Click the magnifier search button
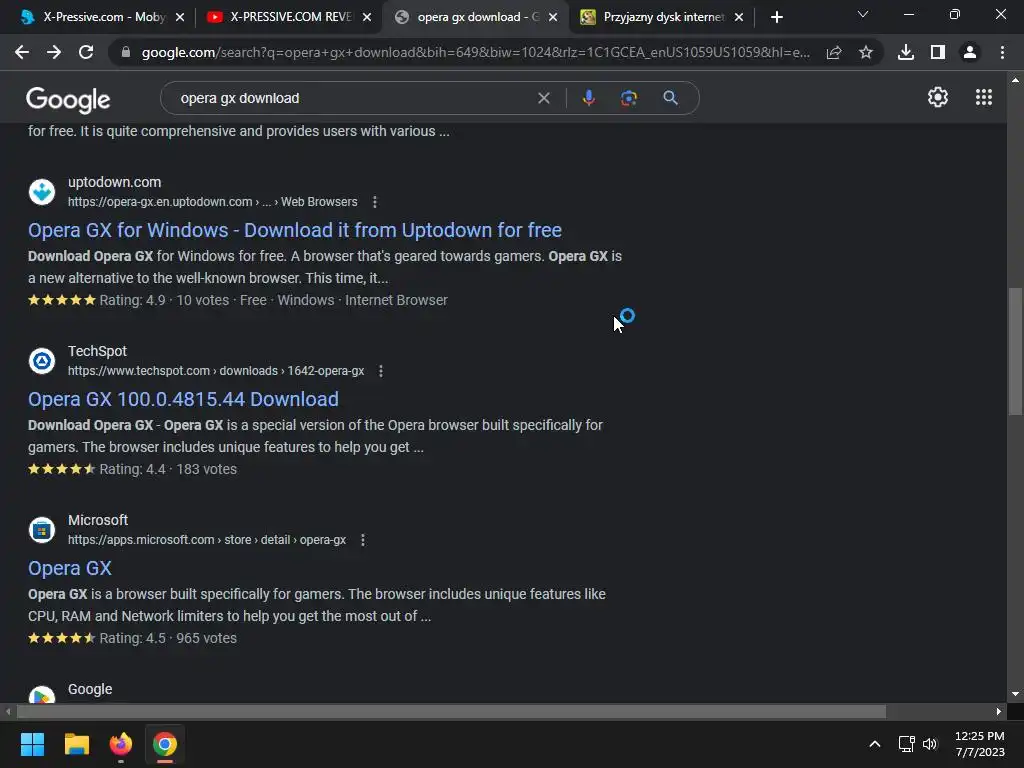Image resolution: width=1024 pixels, height=768 pixels. click(670, 98)
